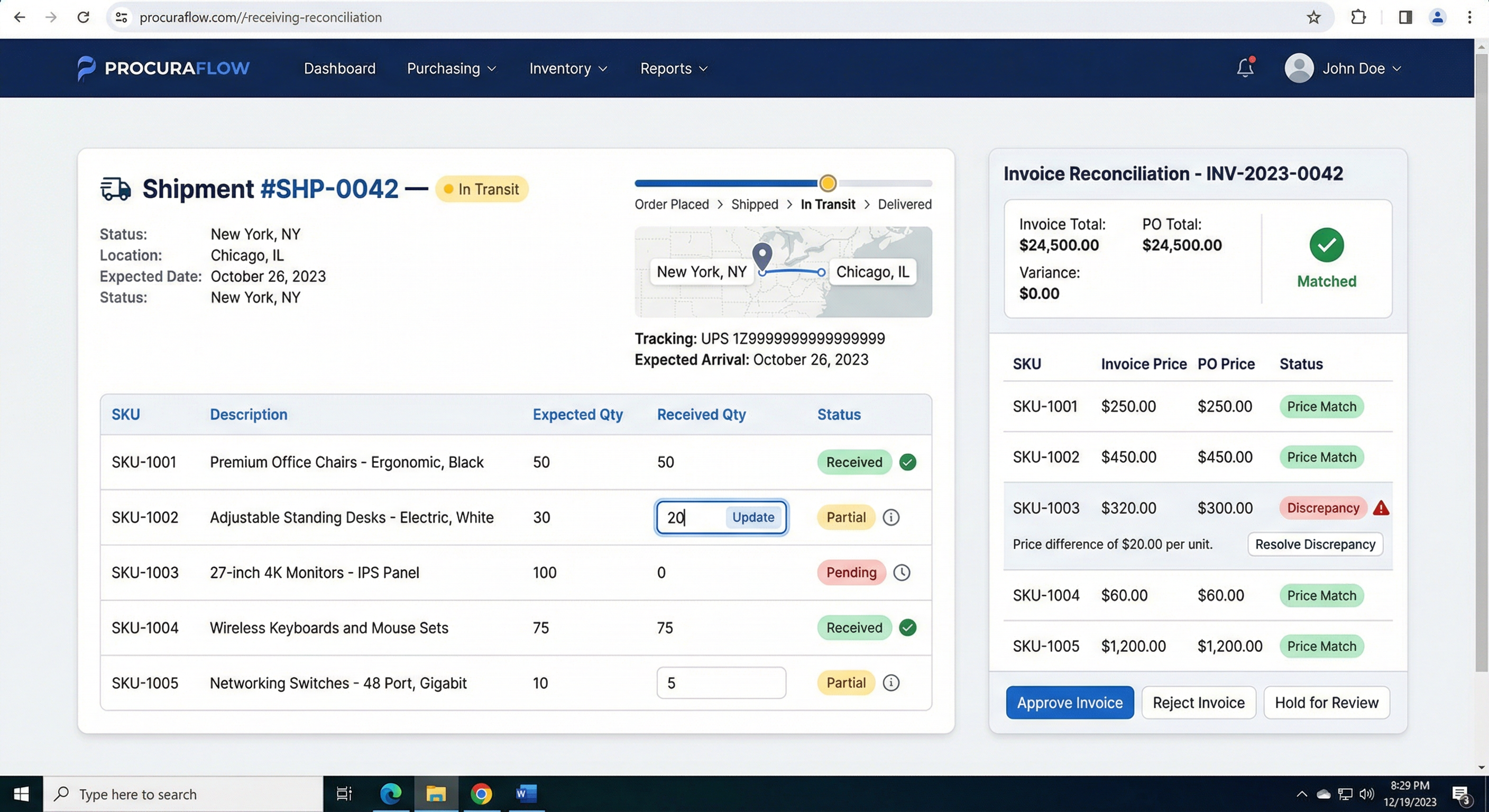Screen dimensions: 1489x812
Task: Go to the Dashboard menu item
Action: (339, 68)
